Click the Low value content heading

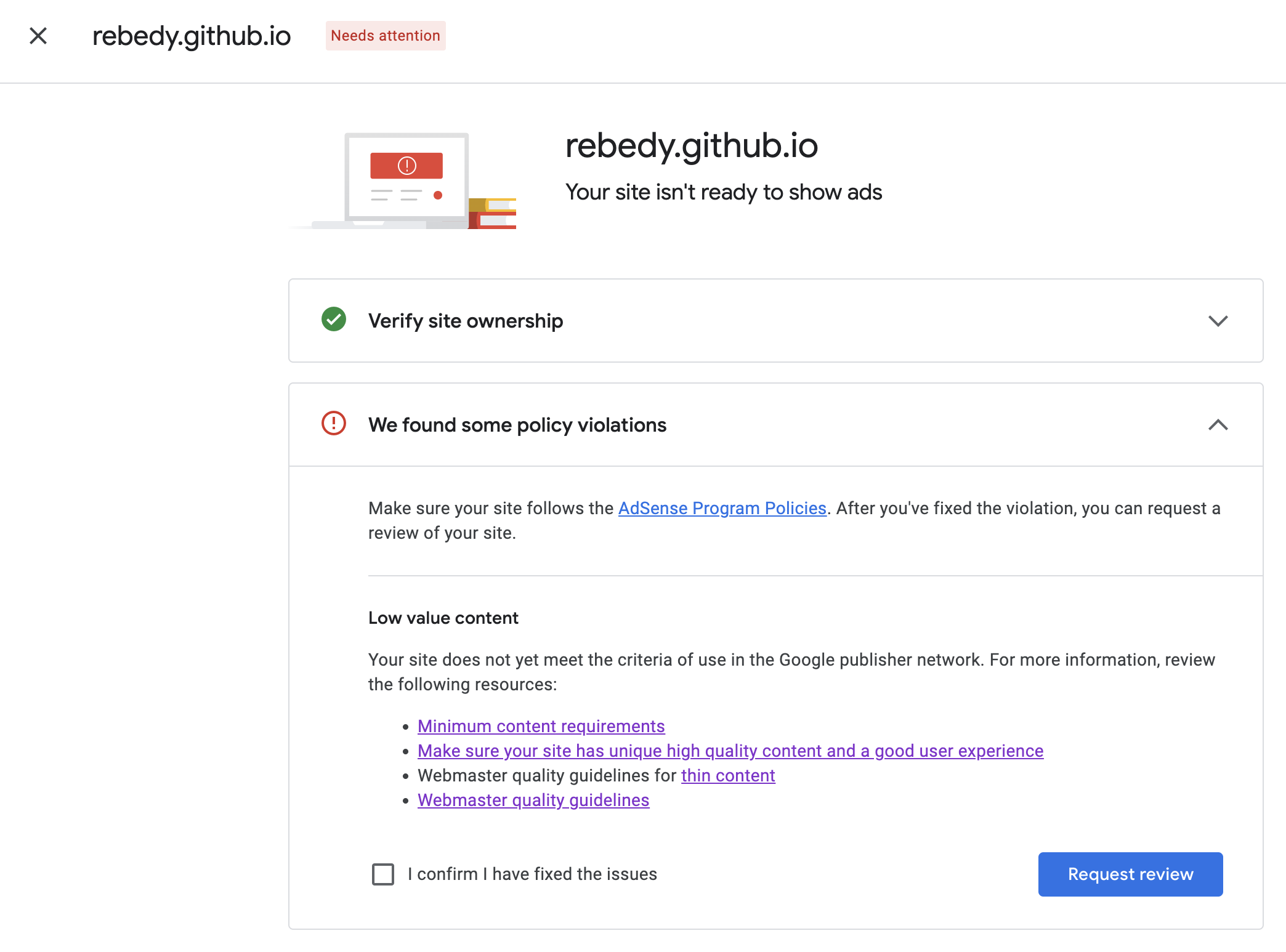click(443, 618)
